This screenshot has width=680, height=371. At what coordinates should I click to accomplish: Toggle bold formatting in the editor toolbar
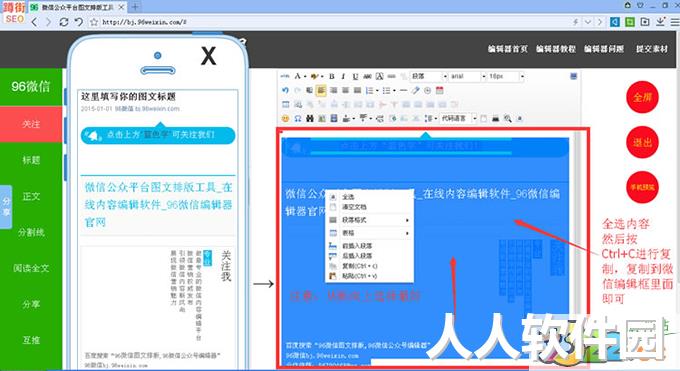[332, 76]
